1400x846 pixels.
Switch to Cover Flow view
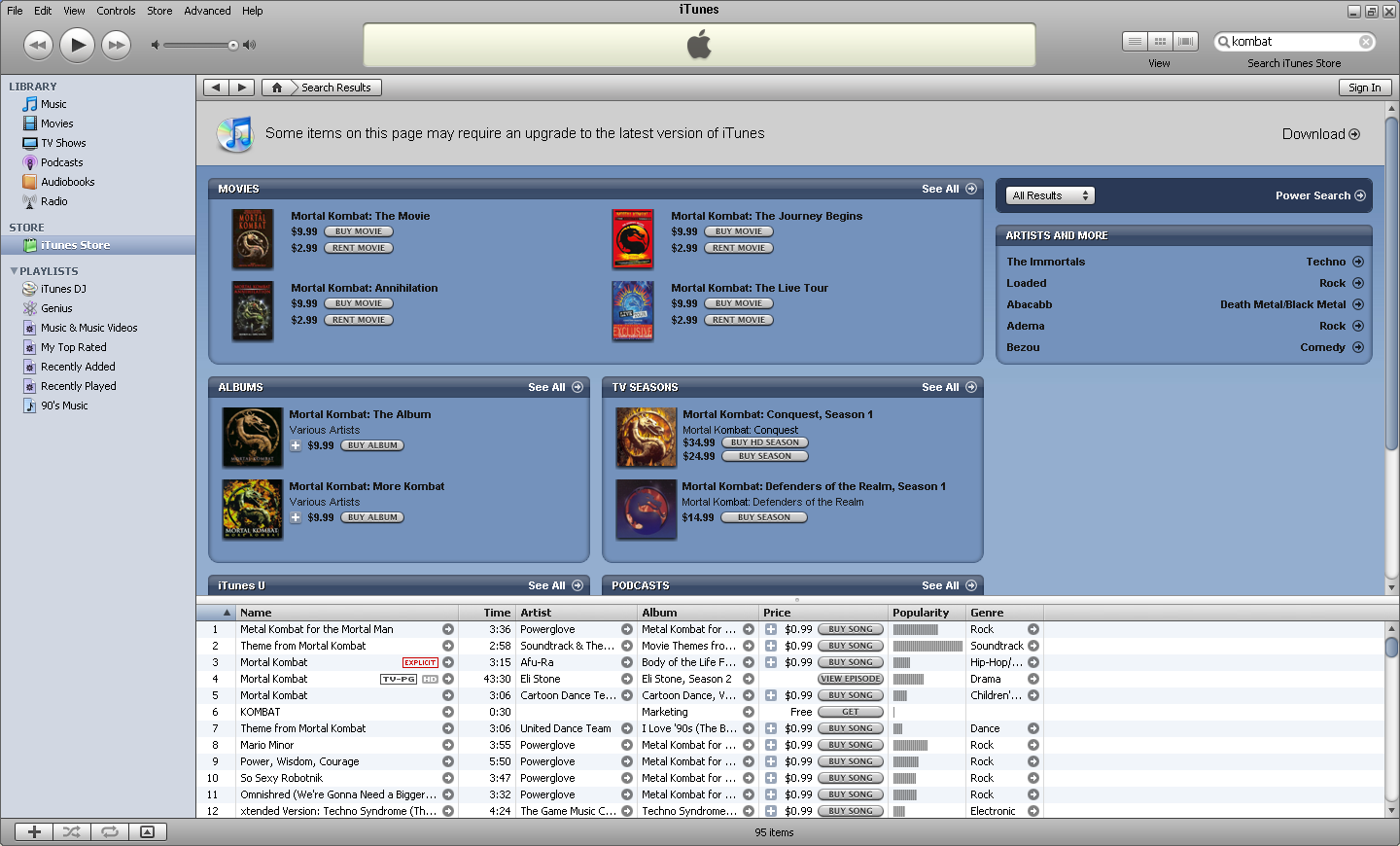tap(1185, 42)
